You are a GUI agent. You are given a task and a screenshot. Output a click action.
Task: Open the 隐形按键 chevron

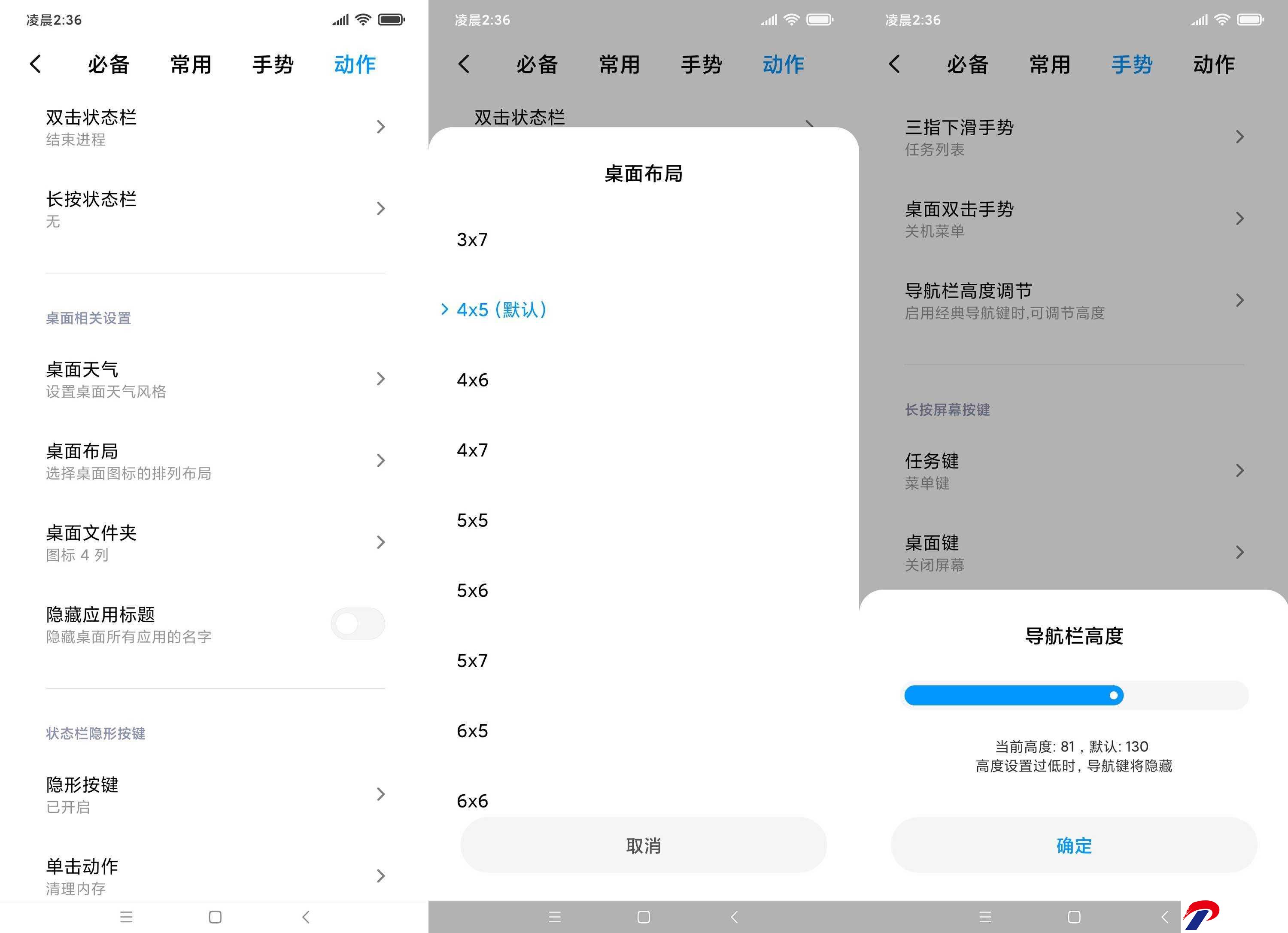(380, 794)
